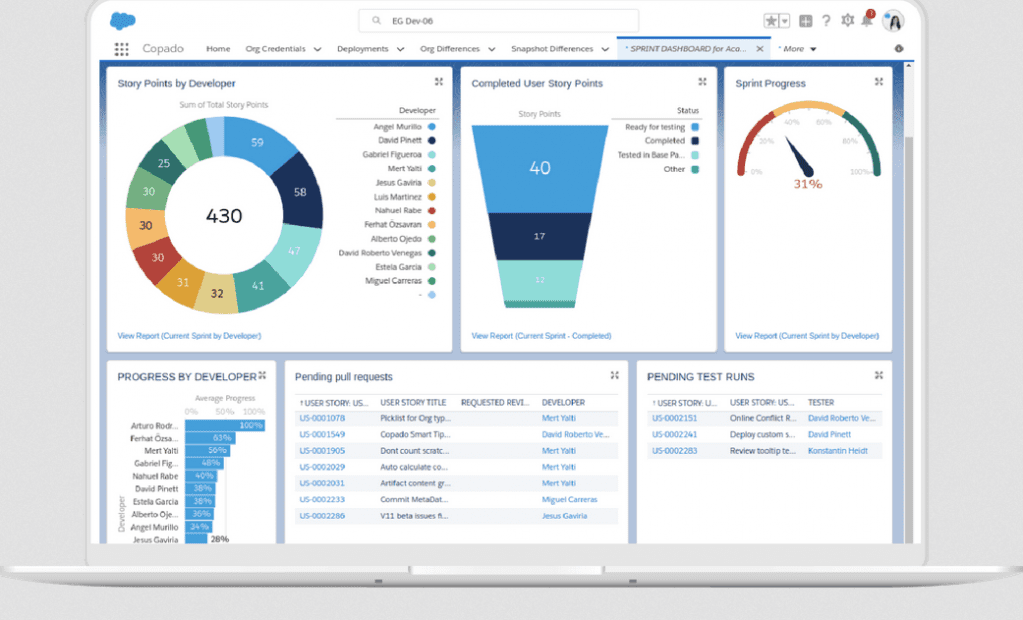Open the App Launcher grid icon
This screenshot has width=1023, height=620.
tap(121, 49)
